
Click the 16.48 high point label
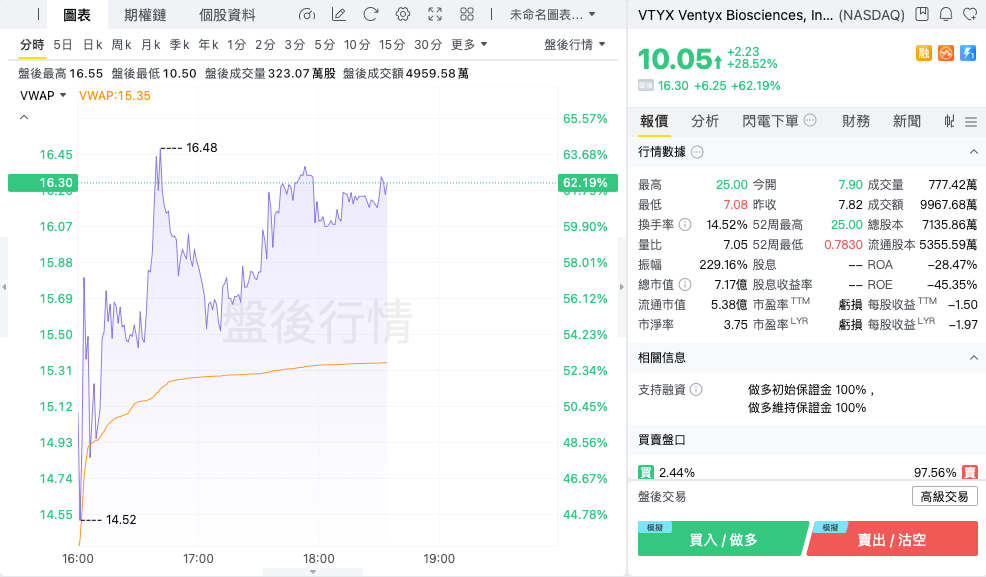[201, 148]
